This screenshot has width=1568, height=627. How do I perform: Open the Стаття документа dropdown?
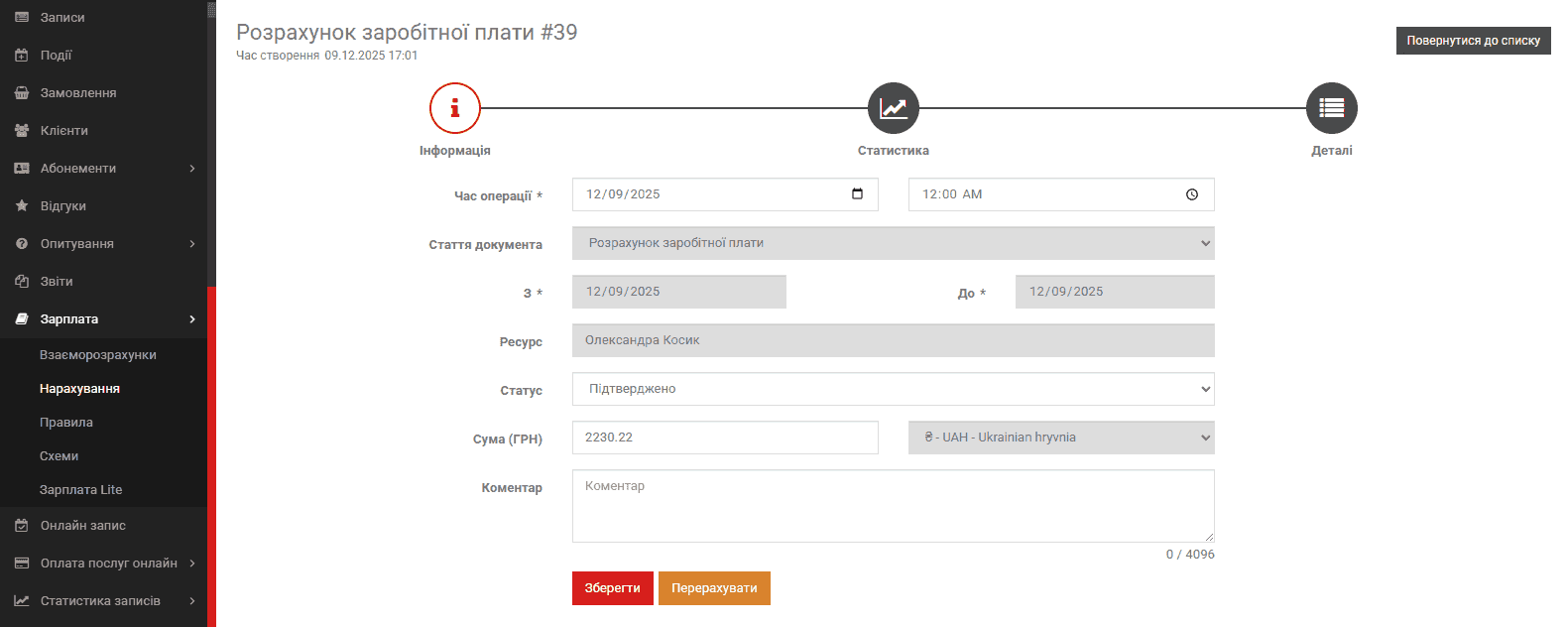click(x=893, y=243)
